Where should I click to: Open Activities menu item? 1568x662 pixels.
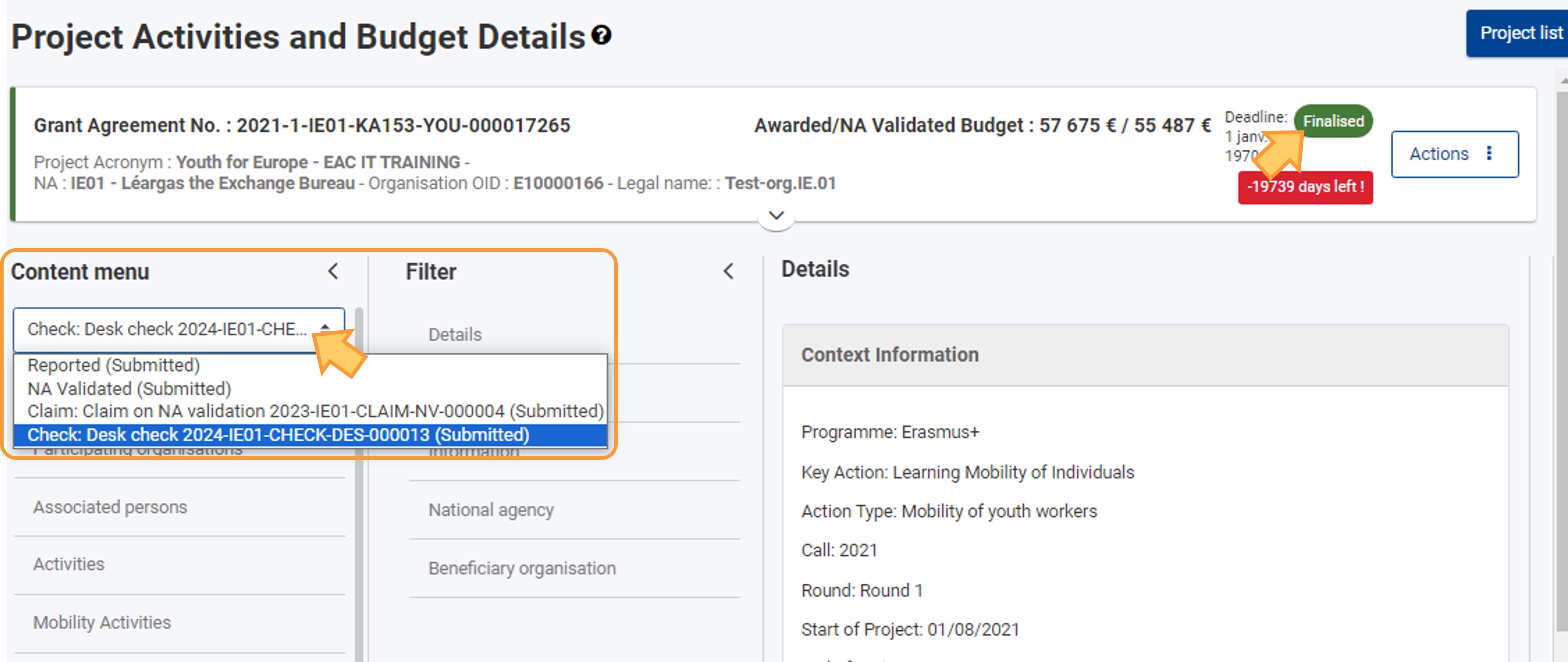point(69,564)
